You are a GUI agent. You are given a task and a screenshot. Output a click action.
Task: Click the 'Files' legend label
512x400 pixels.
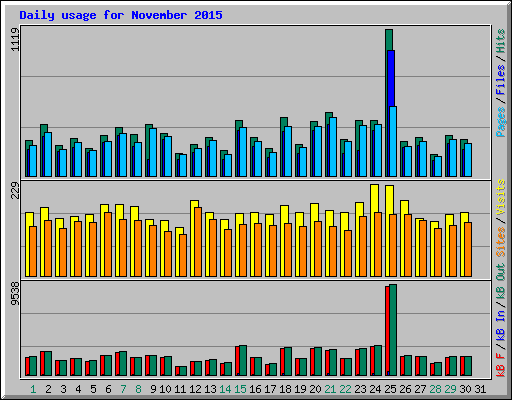coord(501,79)
